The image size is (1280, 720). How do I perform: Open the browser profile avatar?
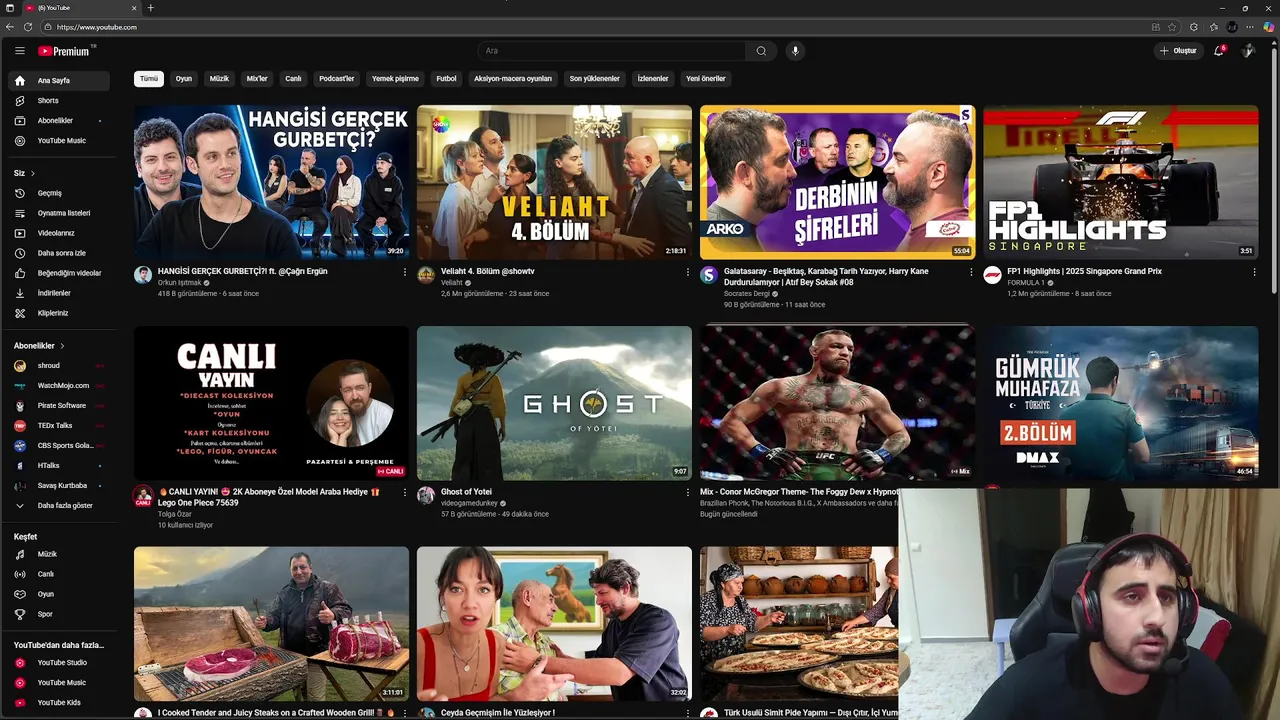pos(1232,27)
